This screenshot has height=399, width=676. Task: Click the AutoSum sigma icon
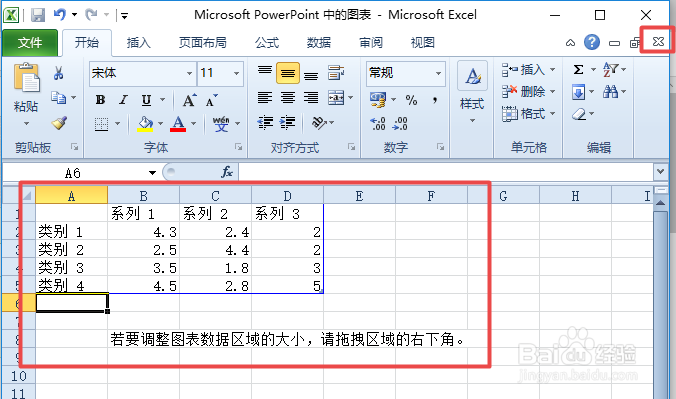[x=579, y=69]
